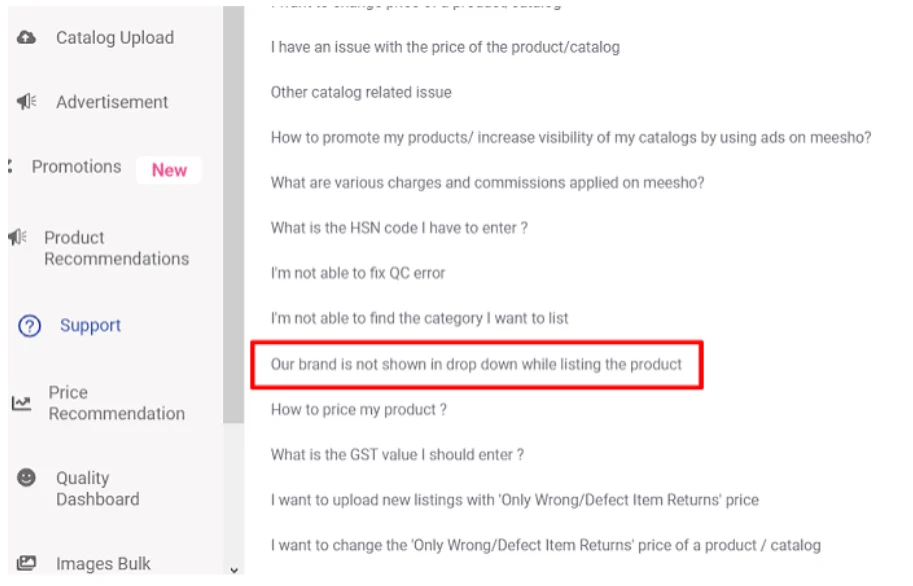This screenshot has height=586, width=913.
Task: Open 'What is the GST value' question
Action: (397, 455)
